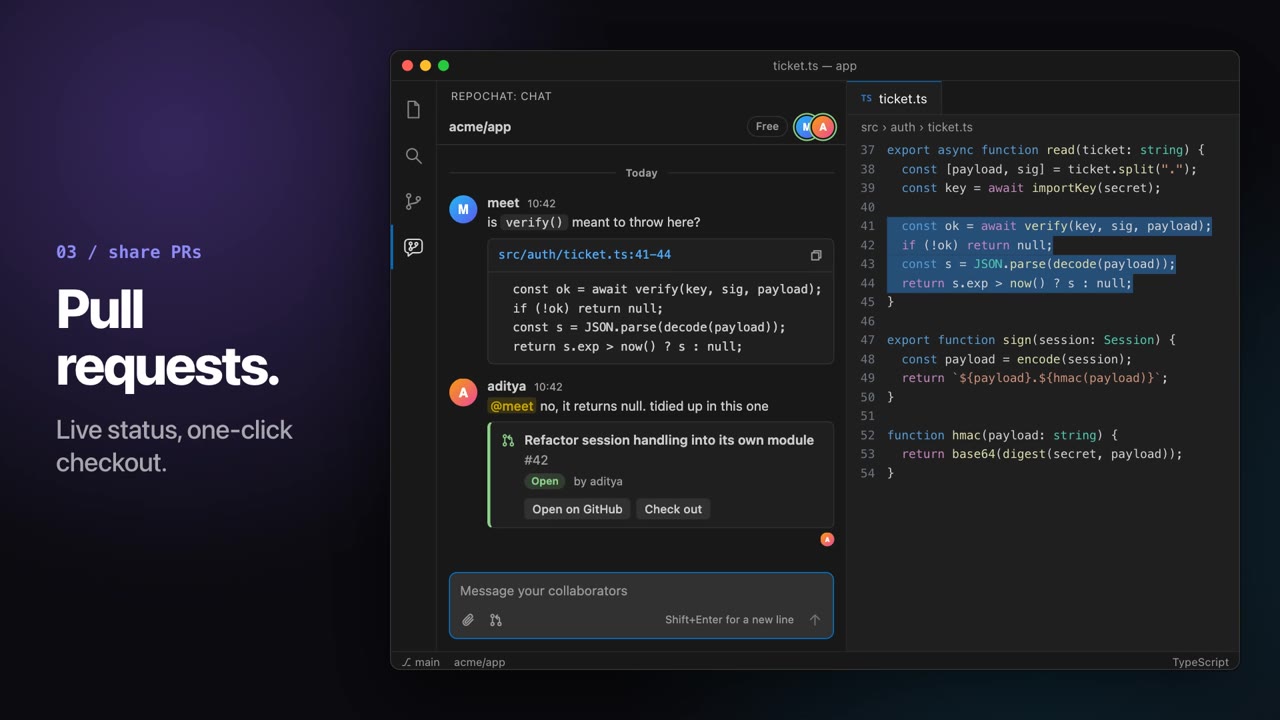
Task: Click the src breadcrumb segment
Action: tap(869, 128)
